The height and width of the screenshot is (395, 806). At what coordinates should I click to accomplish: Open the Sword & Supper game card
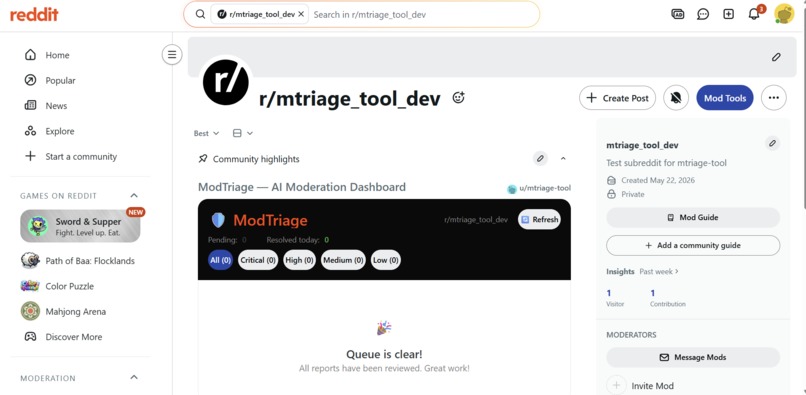[x=80, y=226]
